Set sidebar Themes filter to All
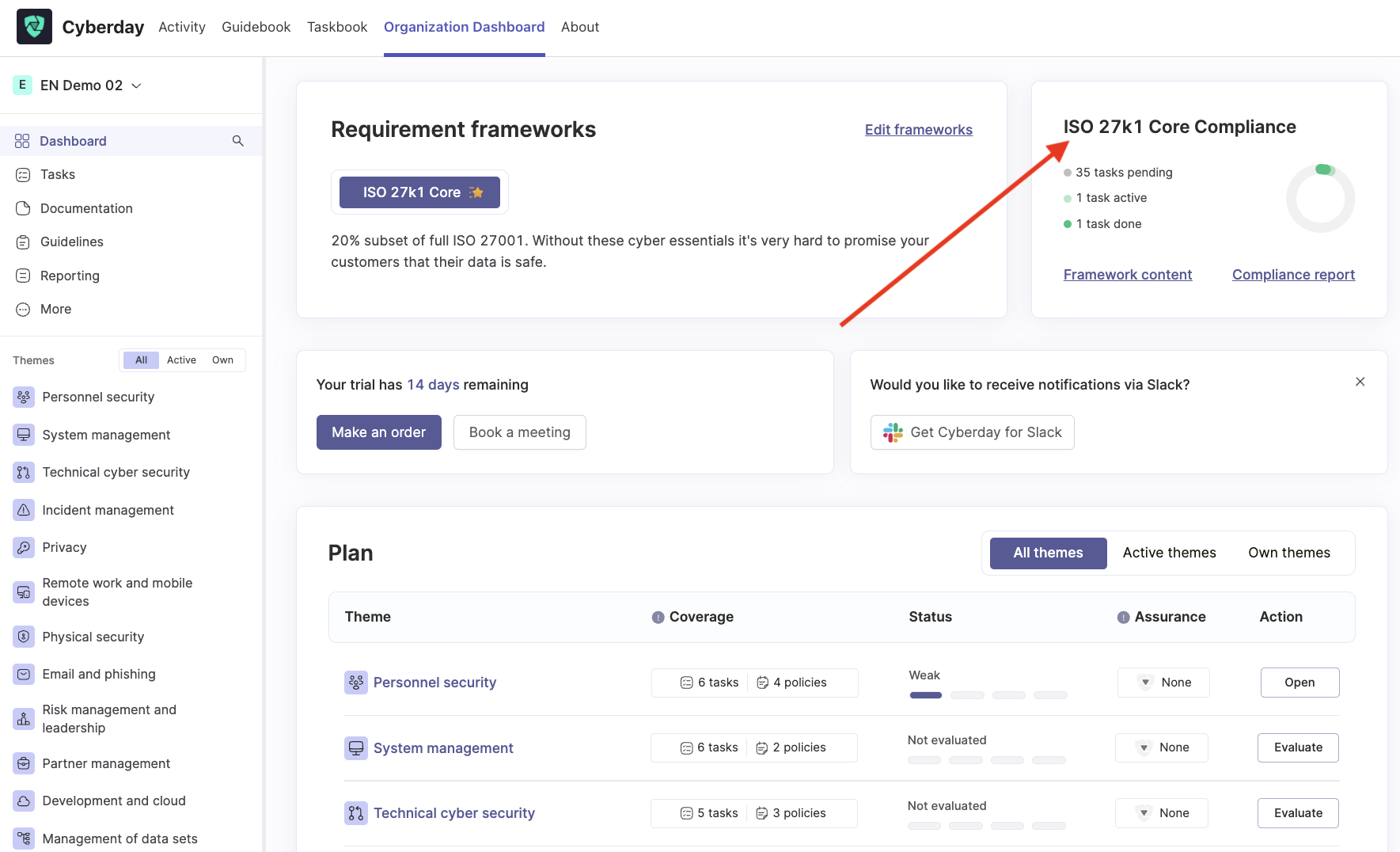 [141, 360]
